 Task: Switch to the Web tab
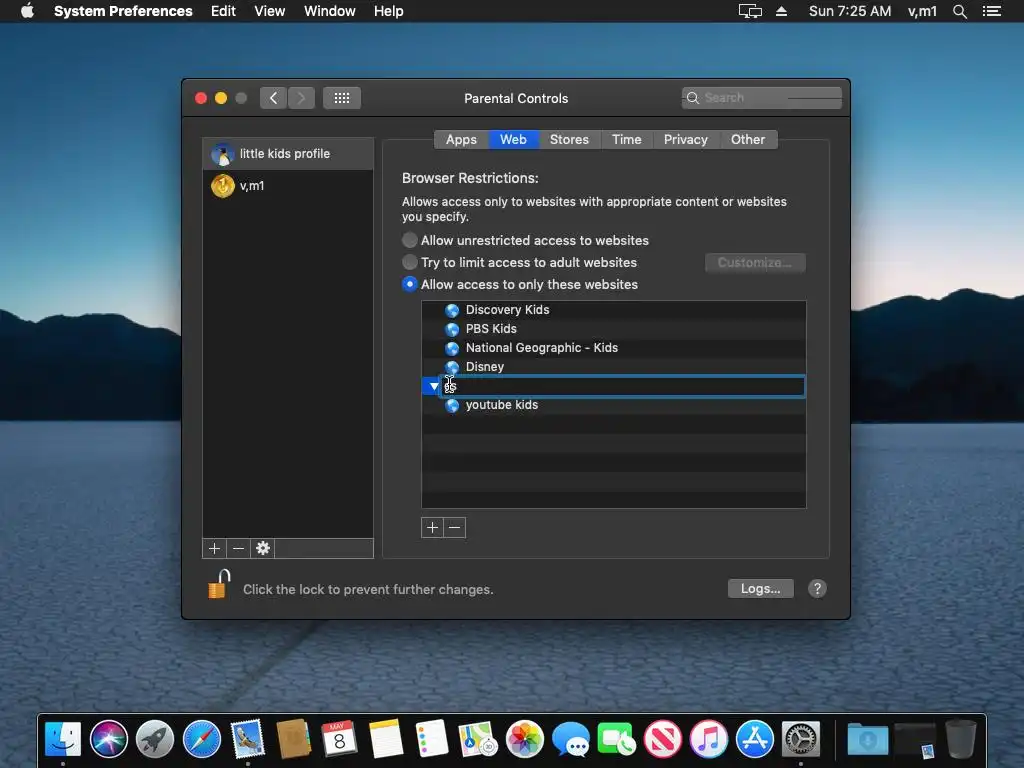point(513,139)
